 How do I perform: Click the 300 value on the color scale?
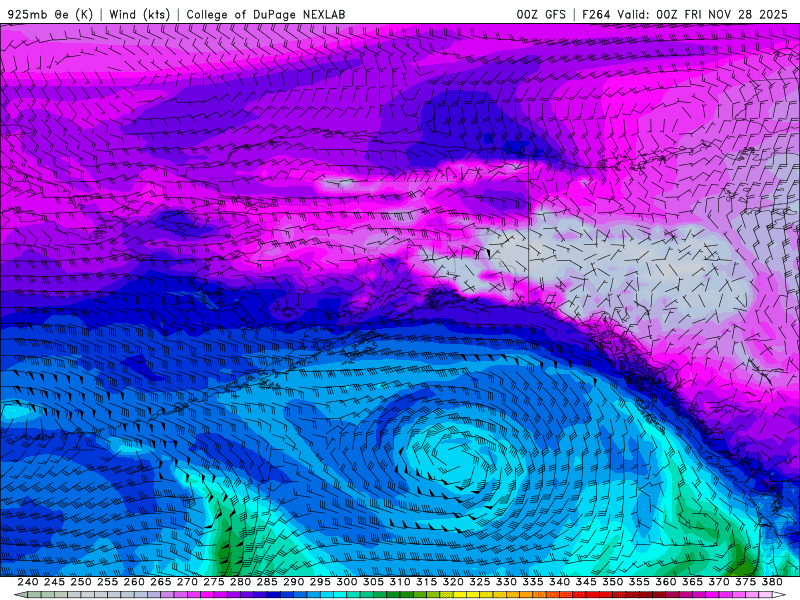346,582
